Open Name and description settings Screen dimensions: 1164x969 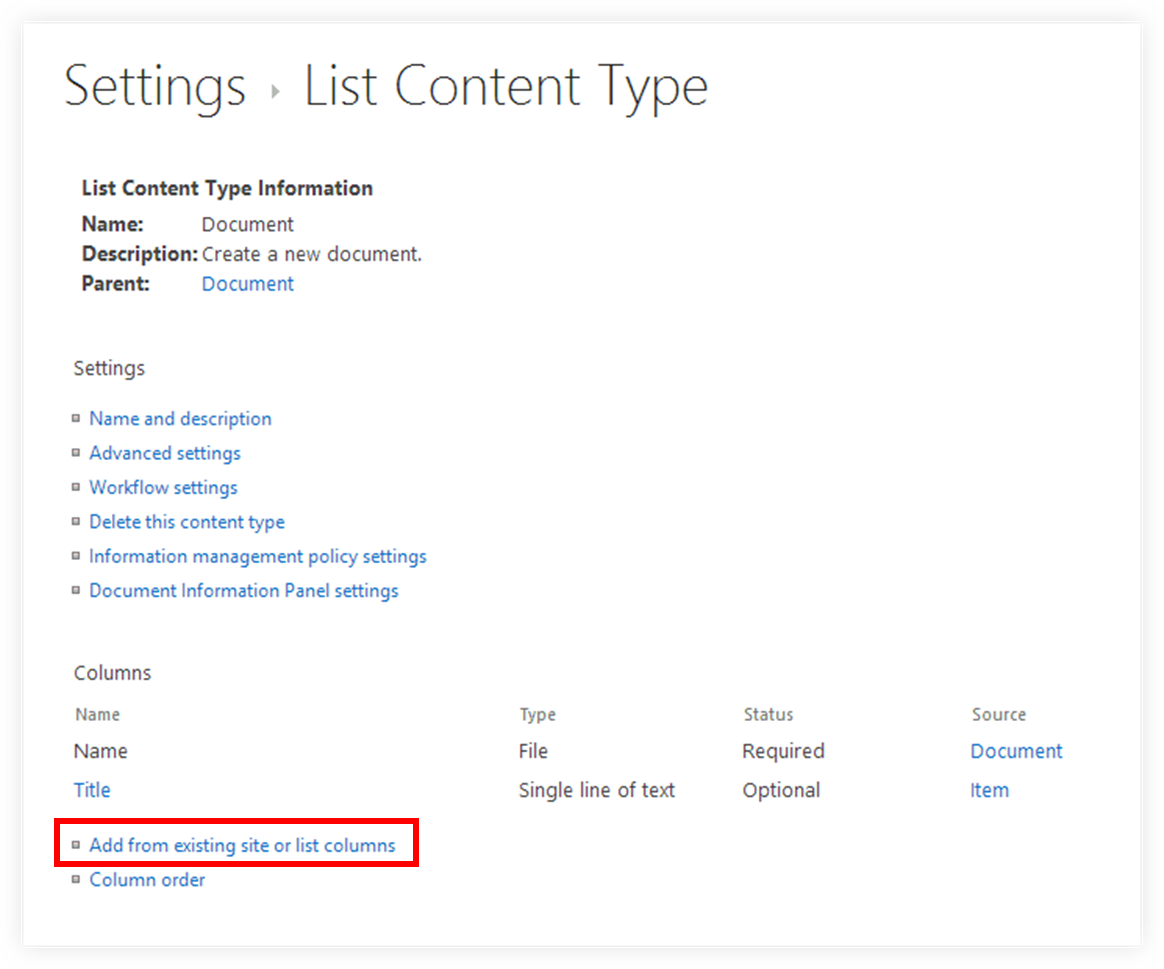click(180, 418)
